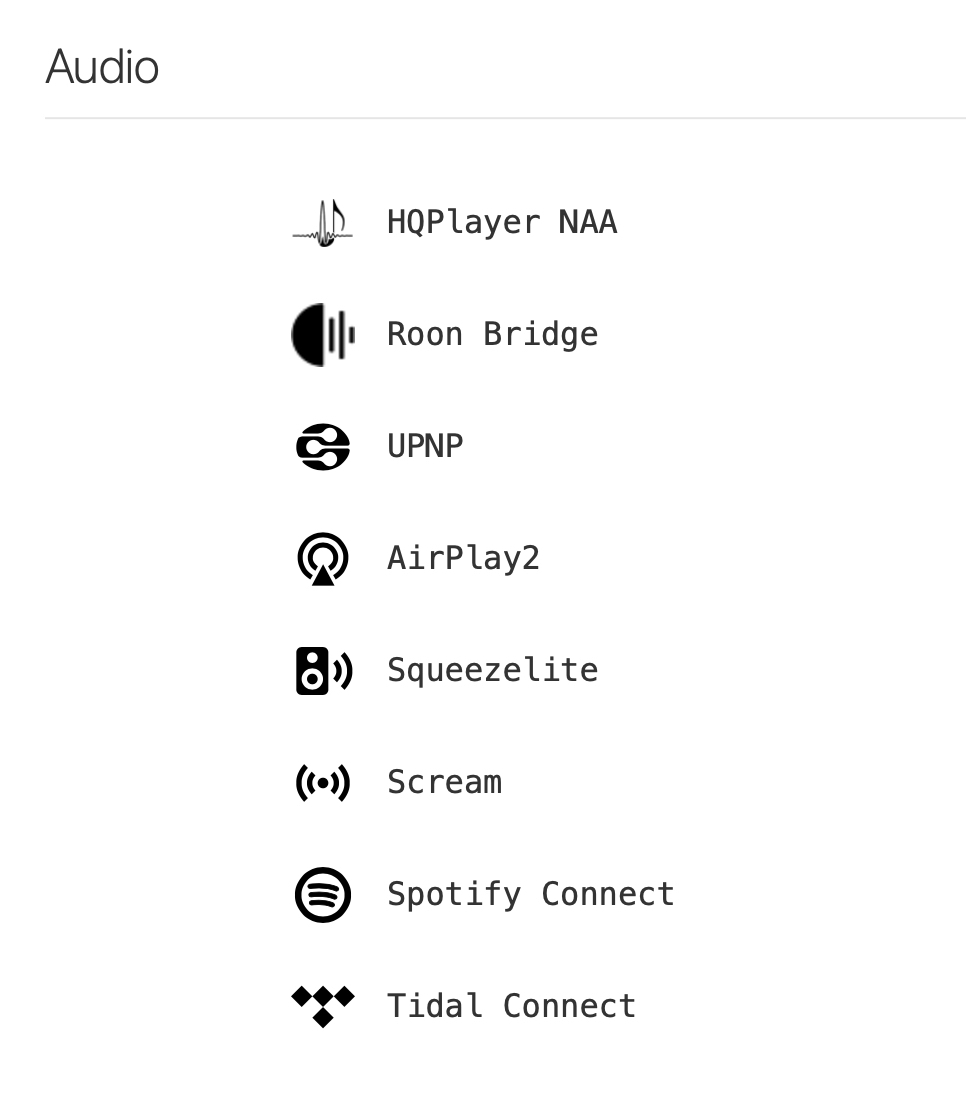This screenshot has height=1116, width=966.
Task: Open the Spotify Connect logo icon
Action: (322, 895)
